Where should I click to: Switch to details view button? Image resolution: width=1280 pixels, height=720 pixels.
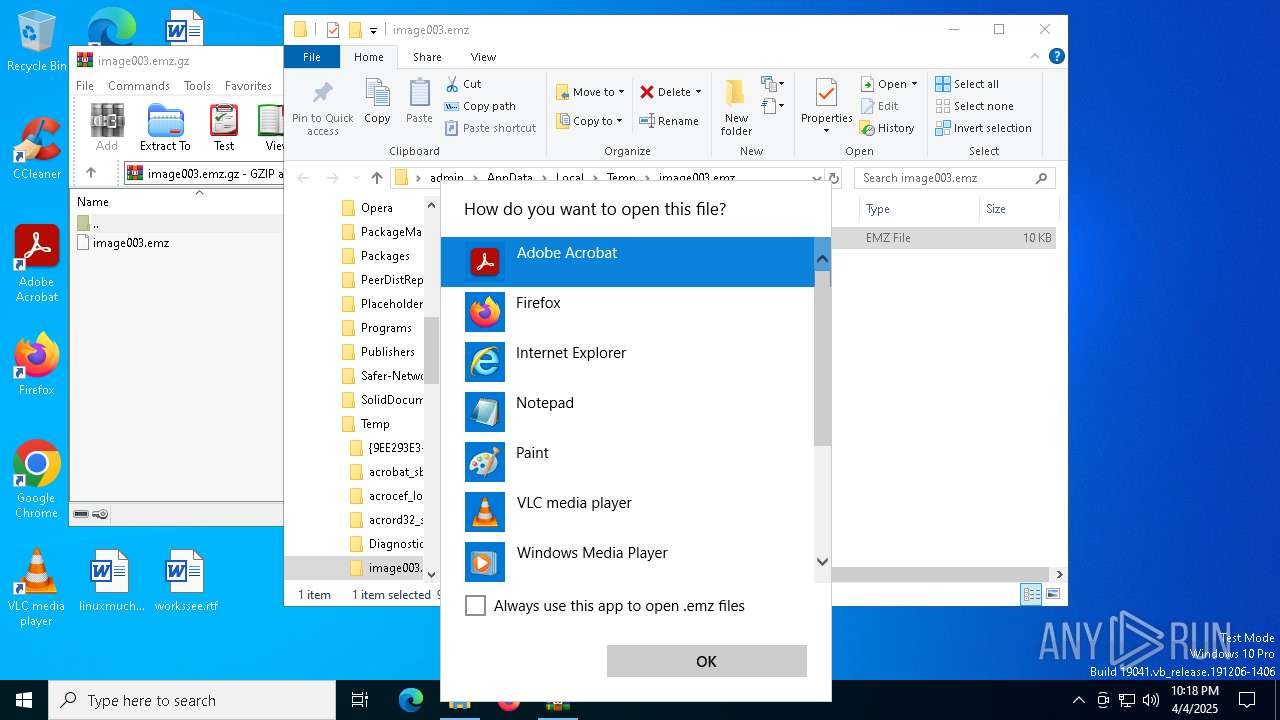pos(1031,594)
